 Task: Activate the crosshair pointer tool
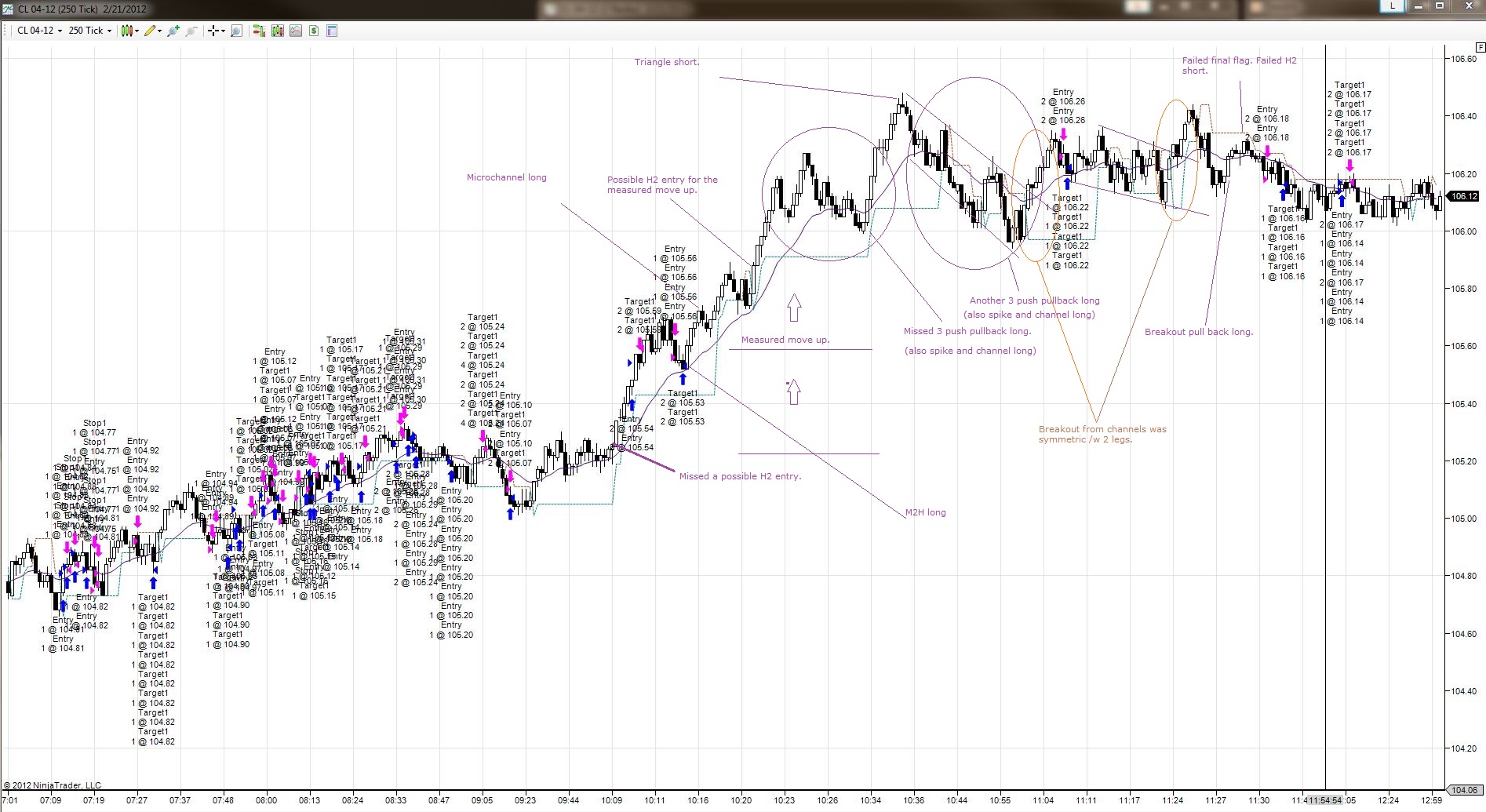(x=213, y=31)
